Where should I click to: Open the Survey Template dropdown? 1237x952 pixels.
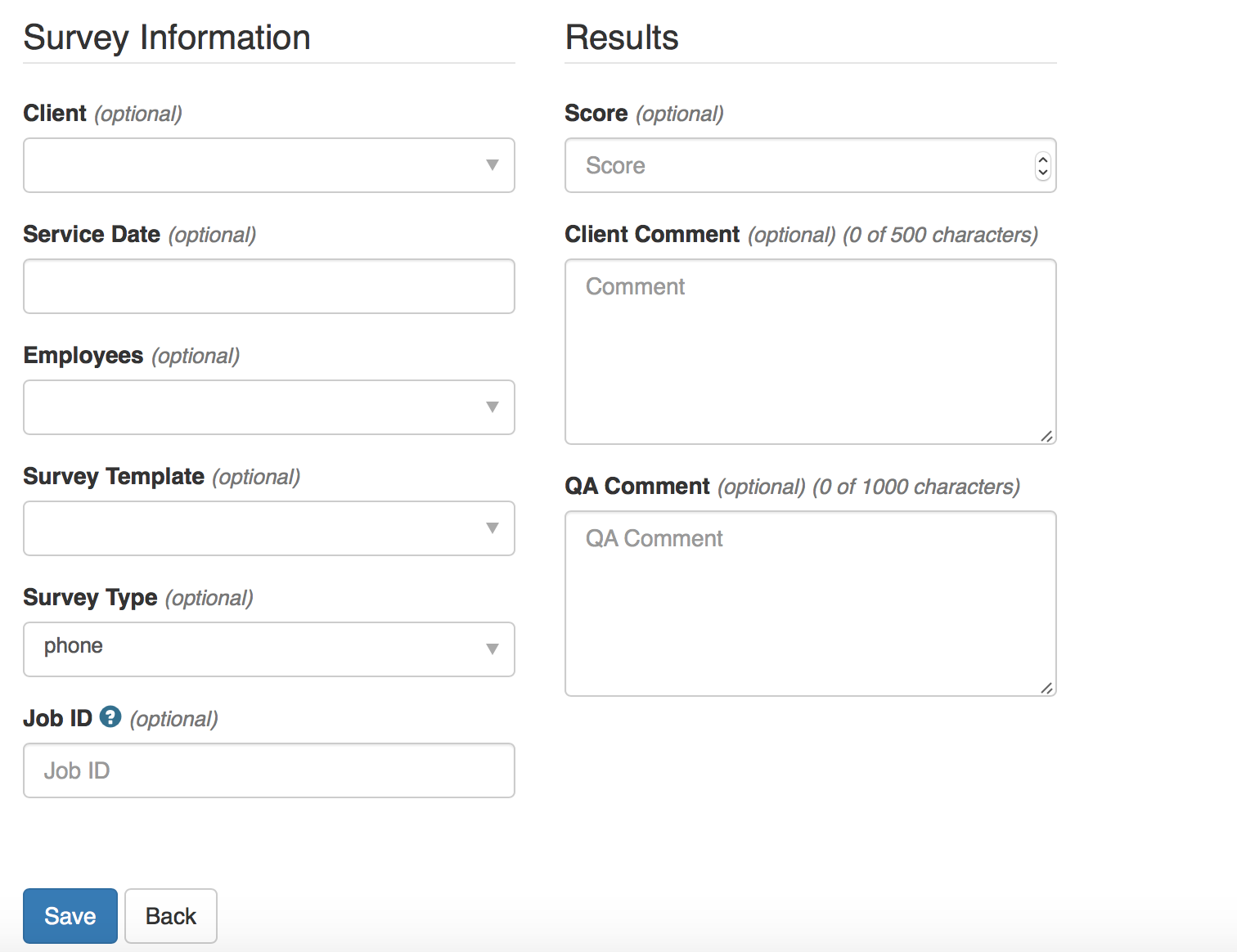(x=269, y=528)
